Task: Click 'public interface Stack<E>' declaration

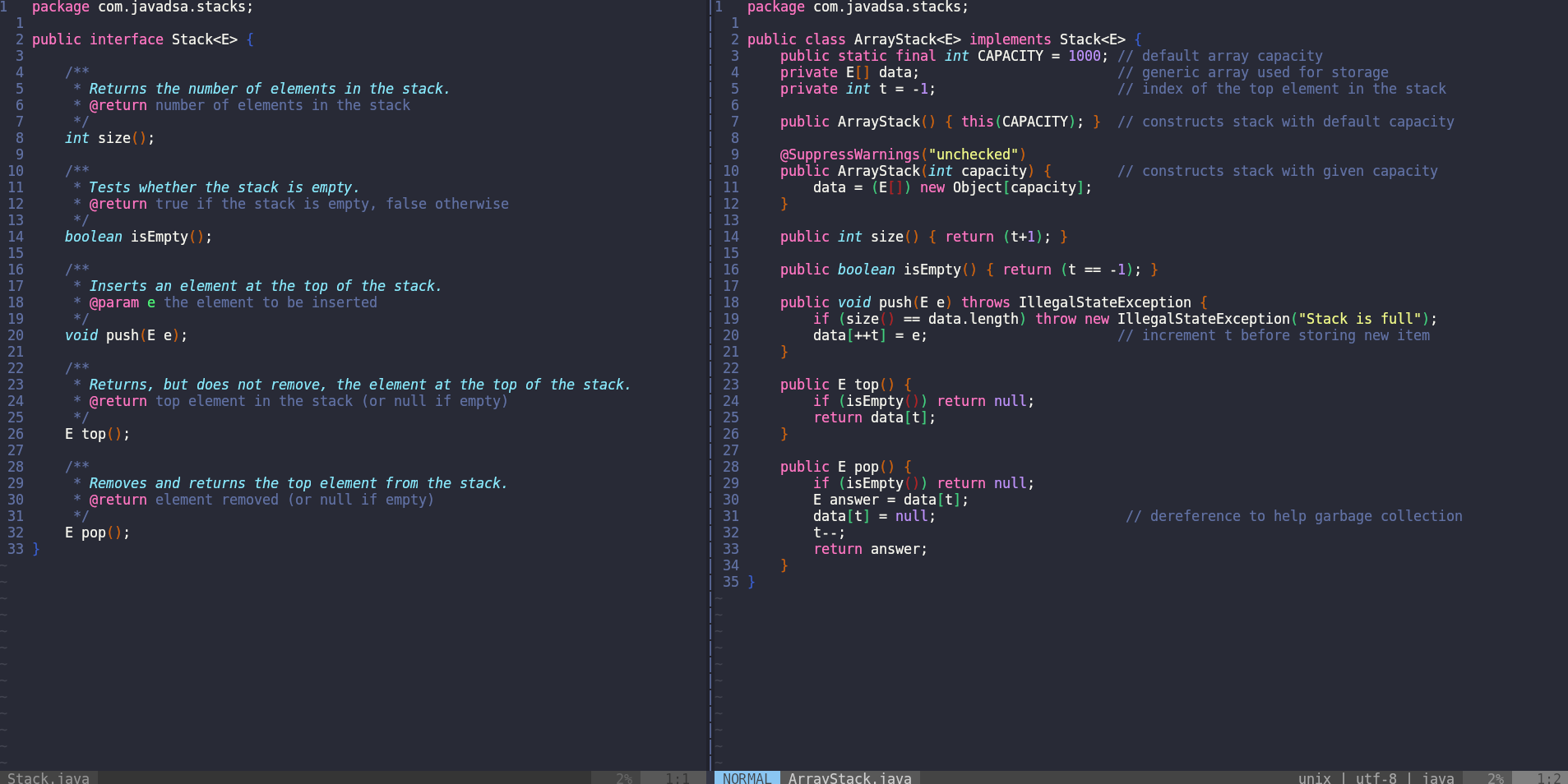Action: 135,39
